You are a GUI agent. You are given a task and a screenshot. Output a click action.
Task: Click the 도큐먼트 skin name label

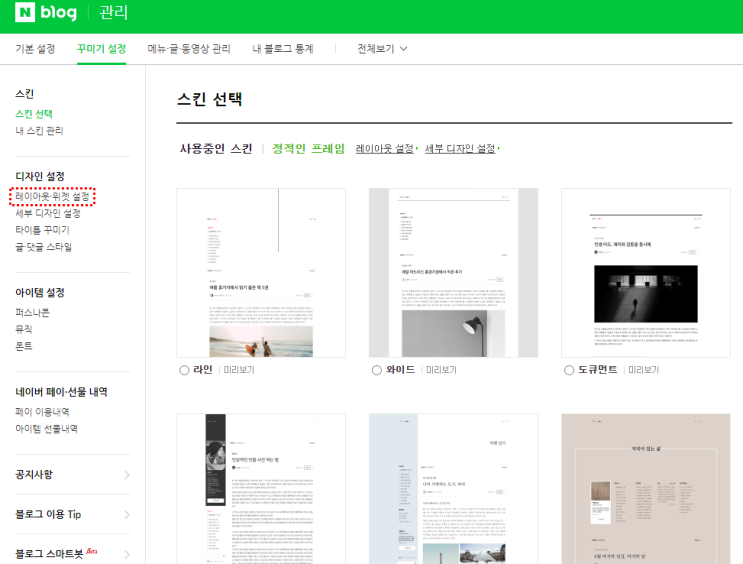598,370
